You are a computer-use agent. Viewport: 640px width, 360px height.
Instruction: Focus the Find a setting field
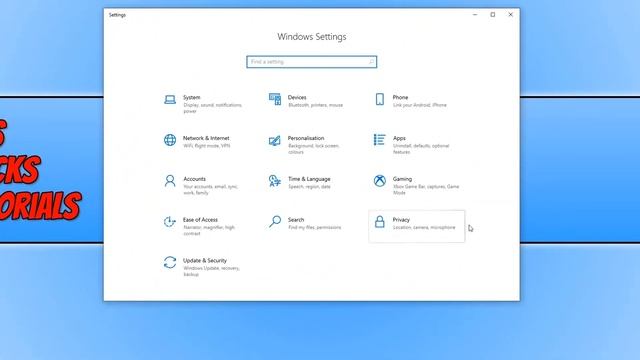point(311,62)
